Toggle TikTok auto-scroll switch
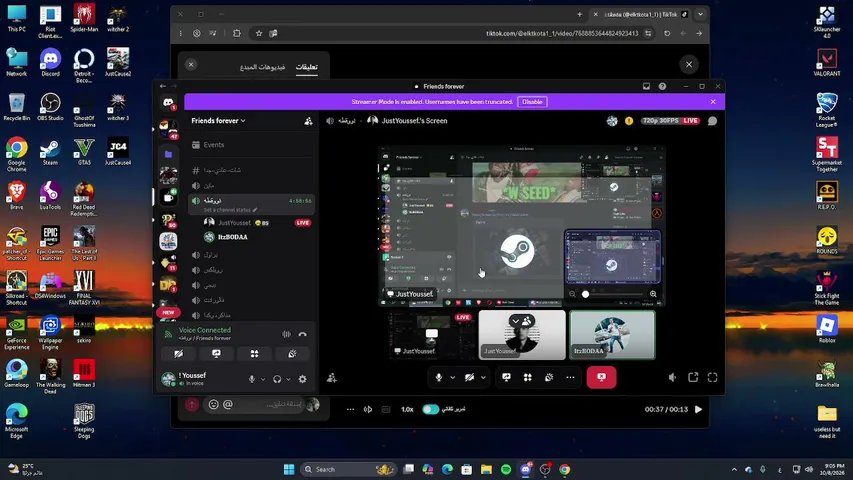 pyautogui.click(x=430, y=409)
